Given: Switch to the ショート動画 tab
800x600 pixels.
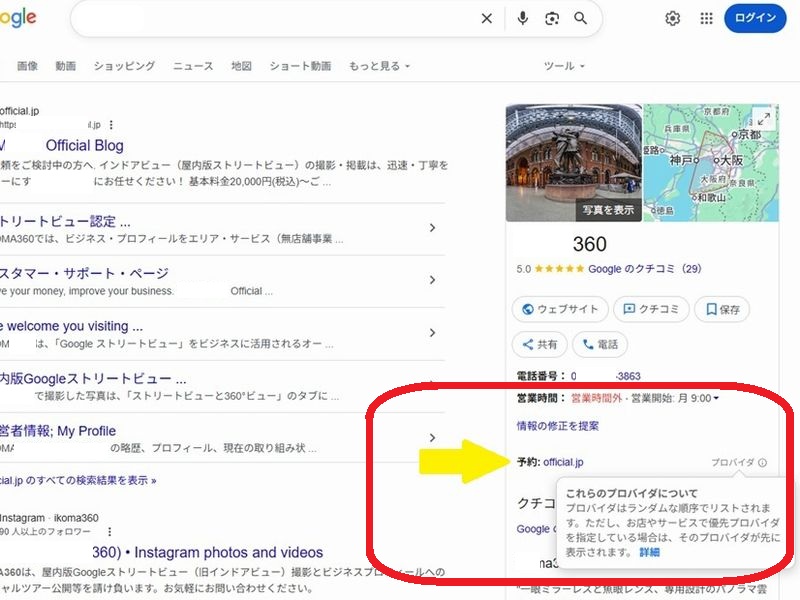Looking at the screenshot, I should pos(300,66).
